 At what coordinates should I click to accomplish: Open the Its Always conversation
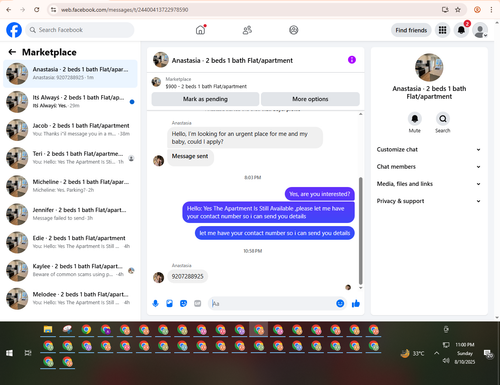[70, 102]
